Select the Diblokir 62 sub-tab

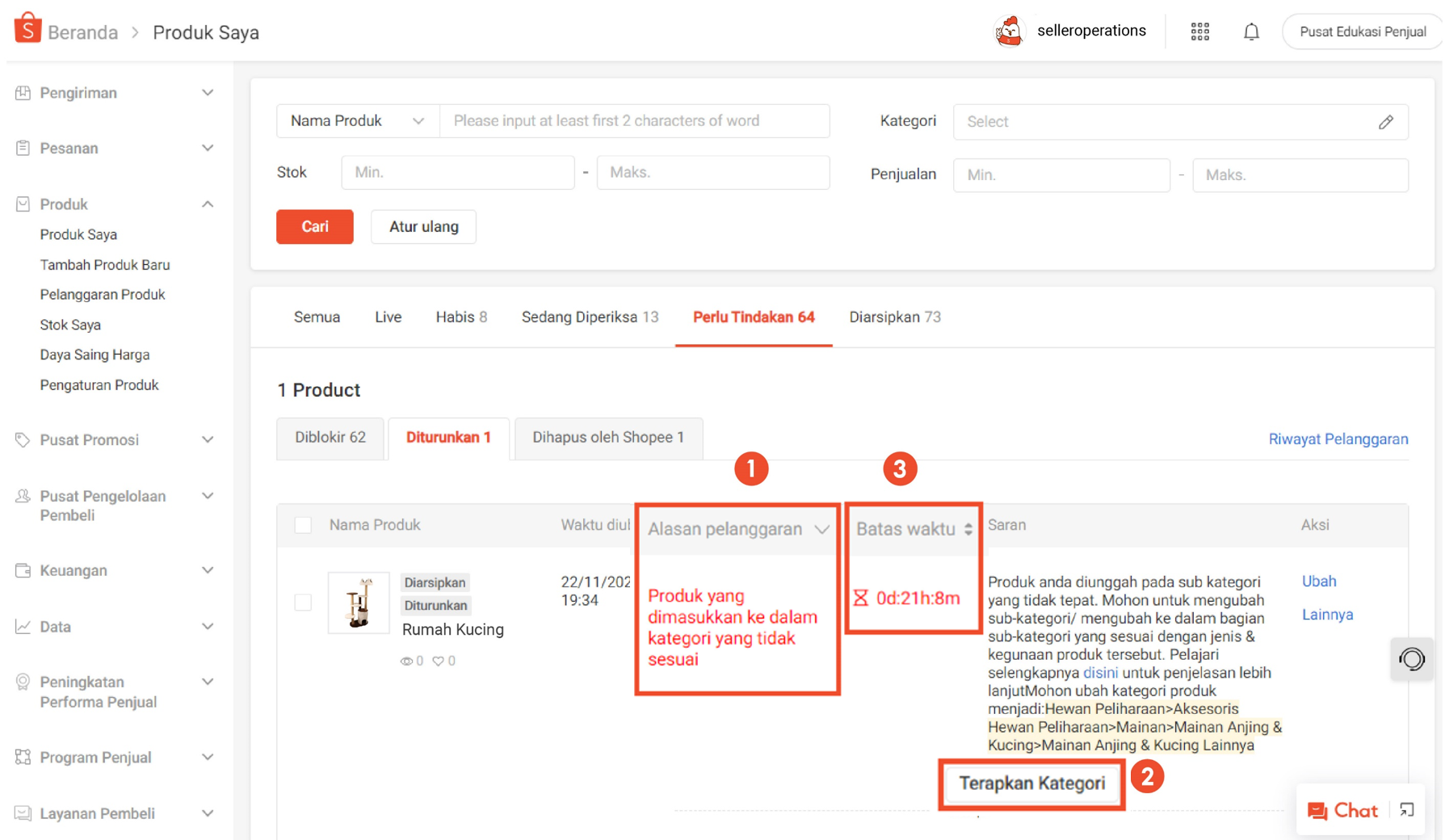[x=330, y=438]
